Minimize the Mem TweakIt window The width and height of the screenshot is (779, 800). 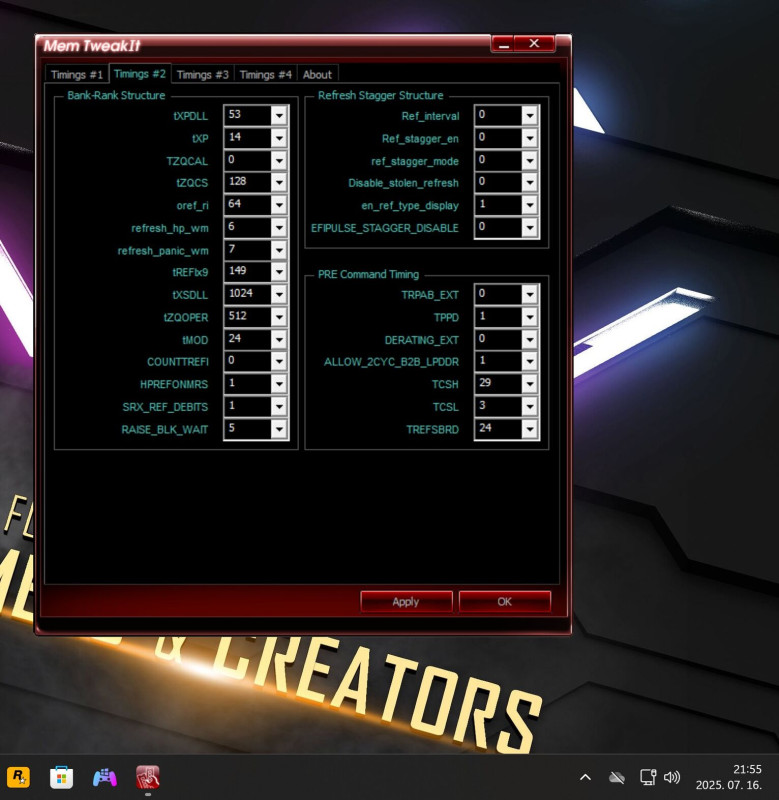click(x=504, y=44)
